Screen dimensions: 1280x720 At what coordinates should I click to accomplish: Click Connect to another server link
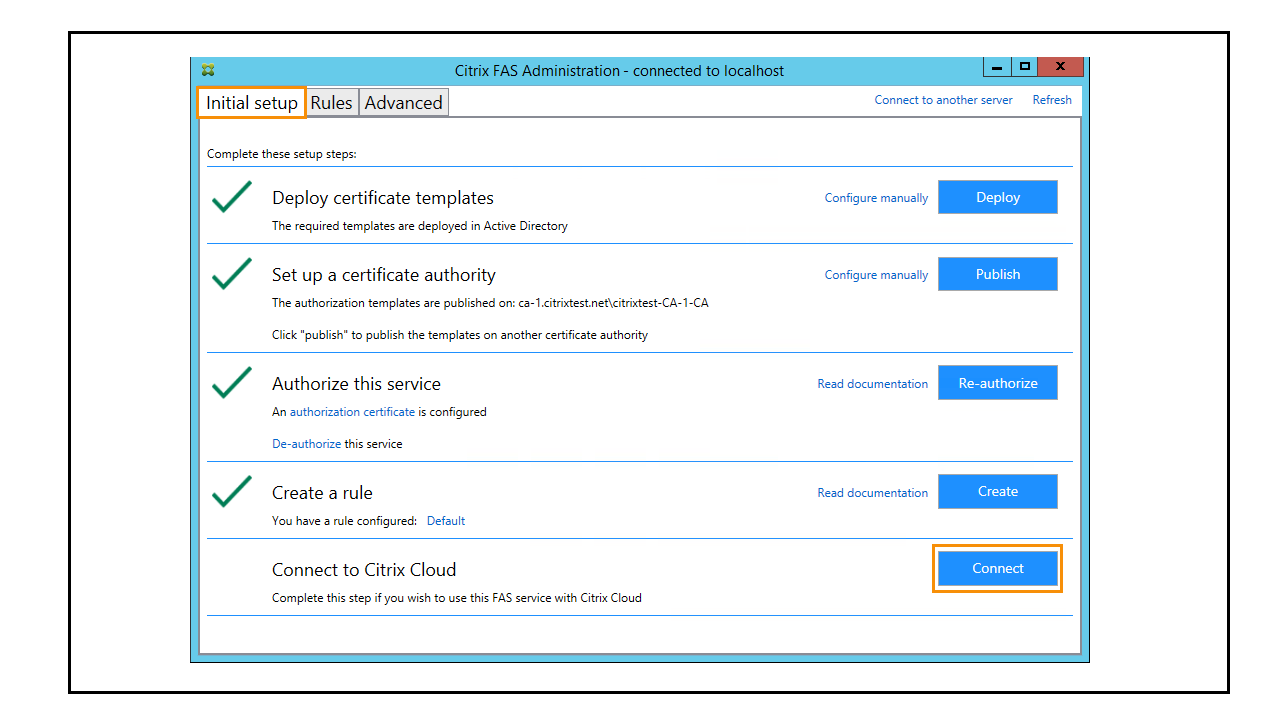(944, 100)
